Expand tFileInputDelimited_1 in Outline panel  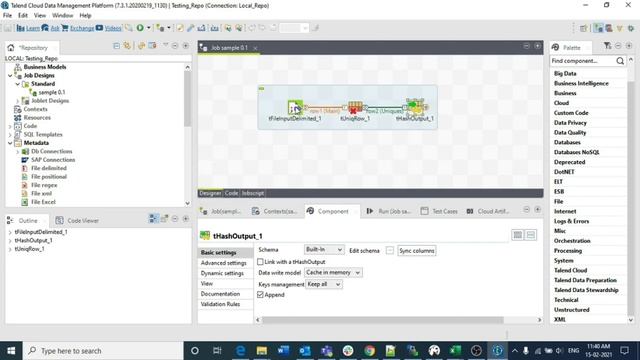(x=10, y=232)
